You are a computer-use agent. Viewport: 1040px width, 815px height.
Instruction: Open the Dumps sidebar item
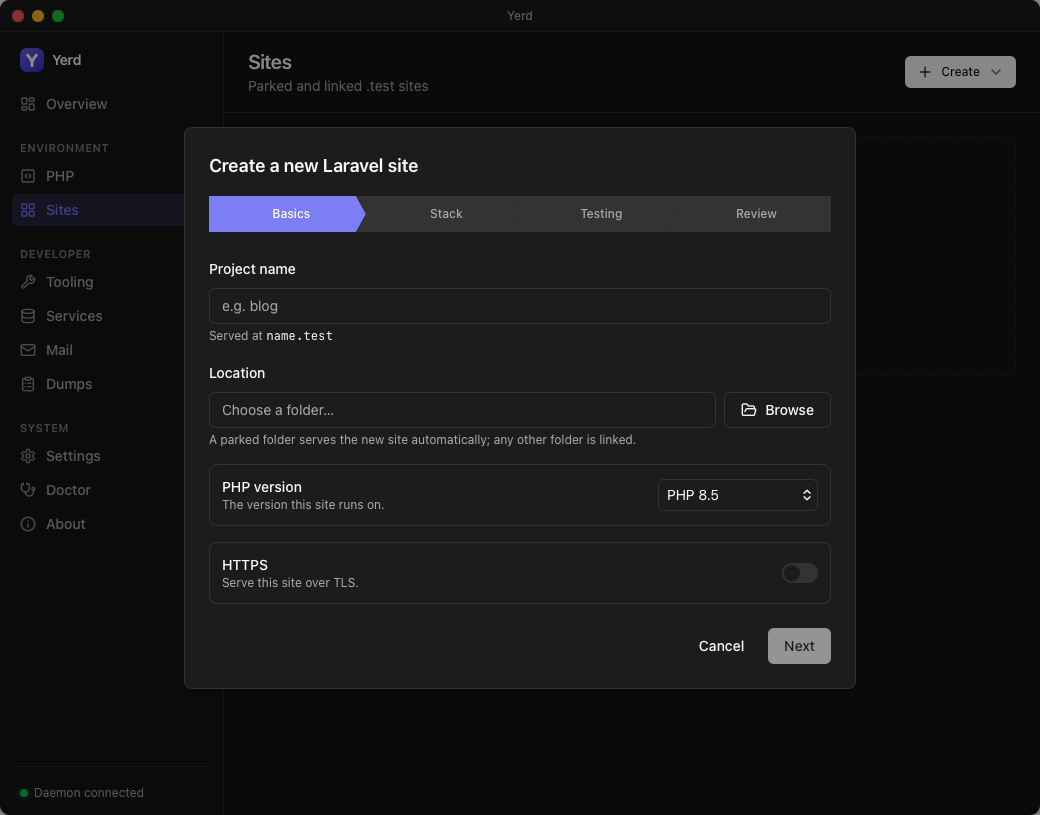(x=111, y=384)
